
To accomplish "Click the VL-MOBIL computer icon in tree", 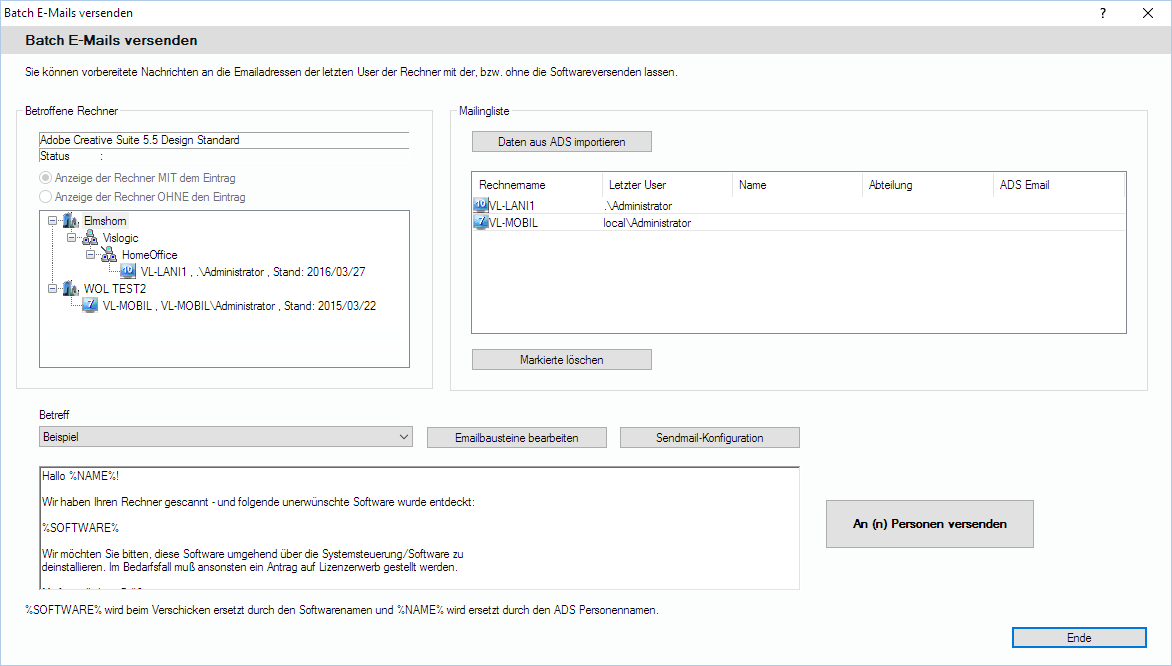I will tap(90, 305).
